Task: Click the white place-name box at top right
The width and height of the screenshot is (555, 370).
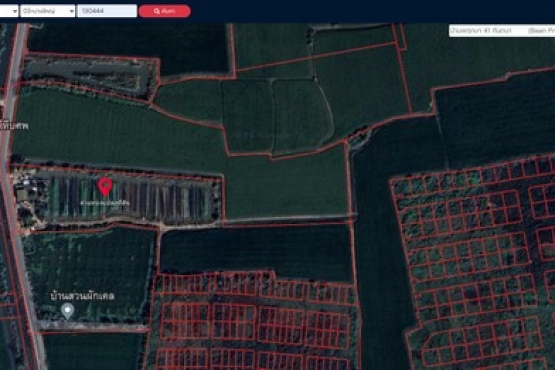Action: point(502,31)
